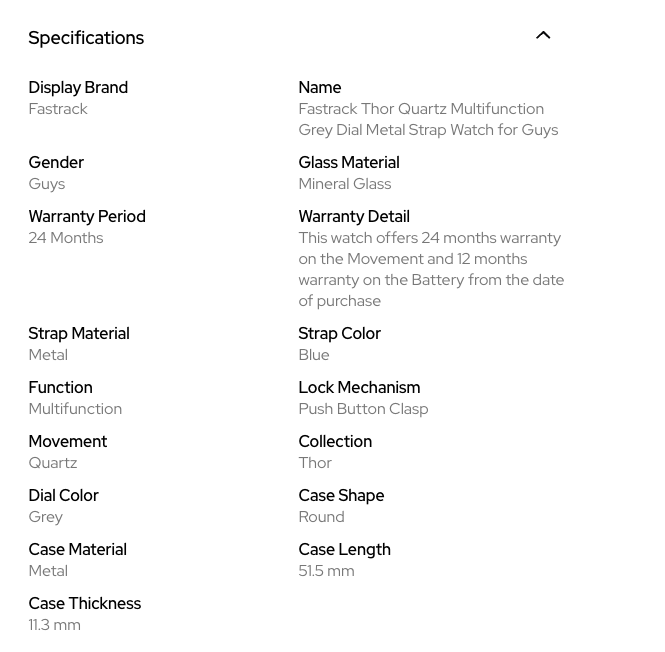This screenshot has width=665, height=652.
Task: Click the Dial Color value Grey
Action: [x=46, y=517]
